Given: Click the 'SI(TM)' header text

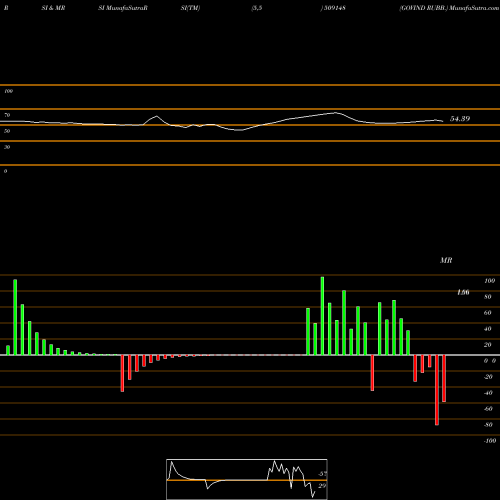Looking at the screenshot, I should 190,8.
